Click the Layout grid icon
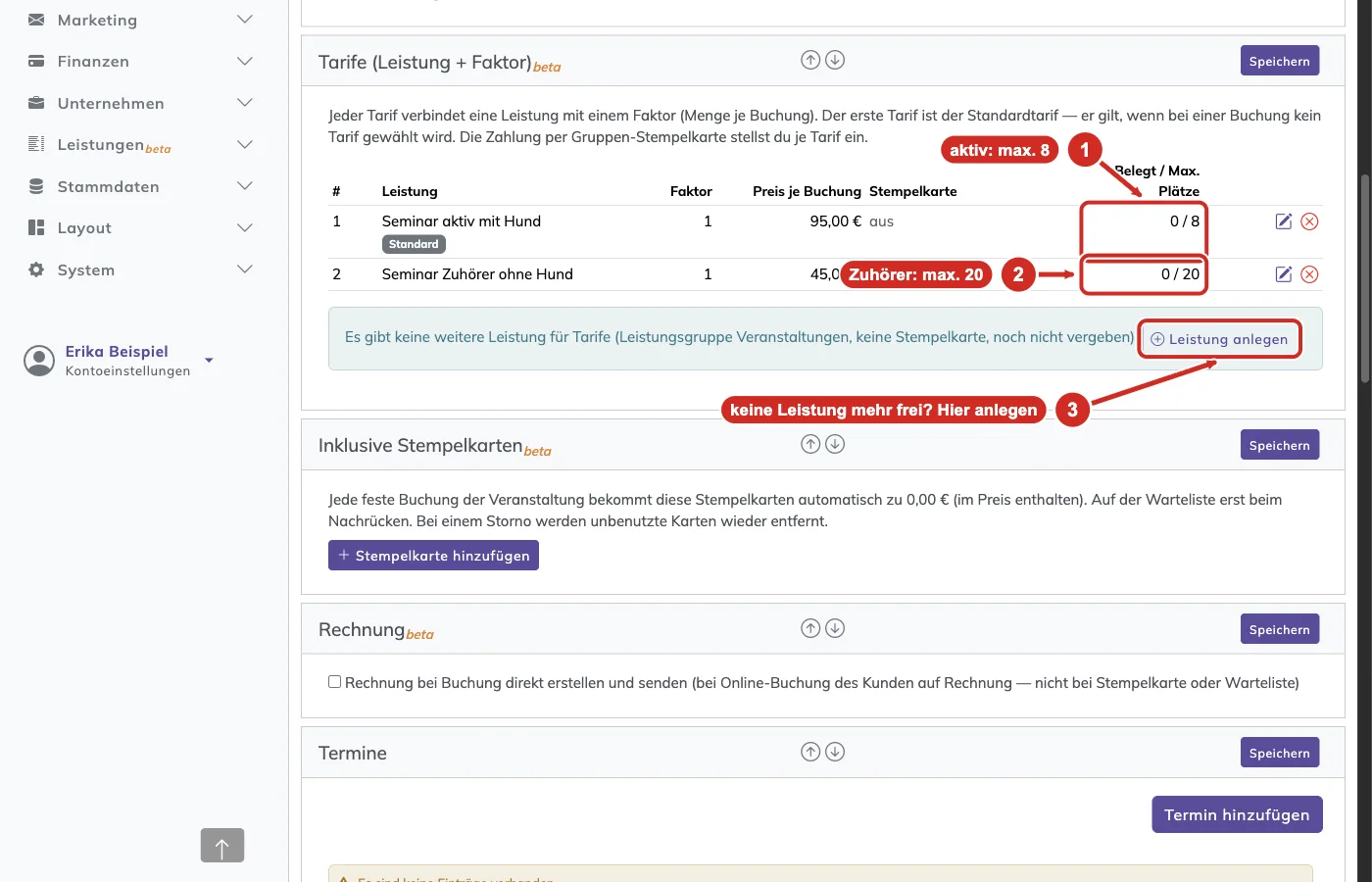Image resolution: width=1372 pixels, height=882 pixels. (x=36, y=227)
